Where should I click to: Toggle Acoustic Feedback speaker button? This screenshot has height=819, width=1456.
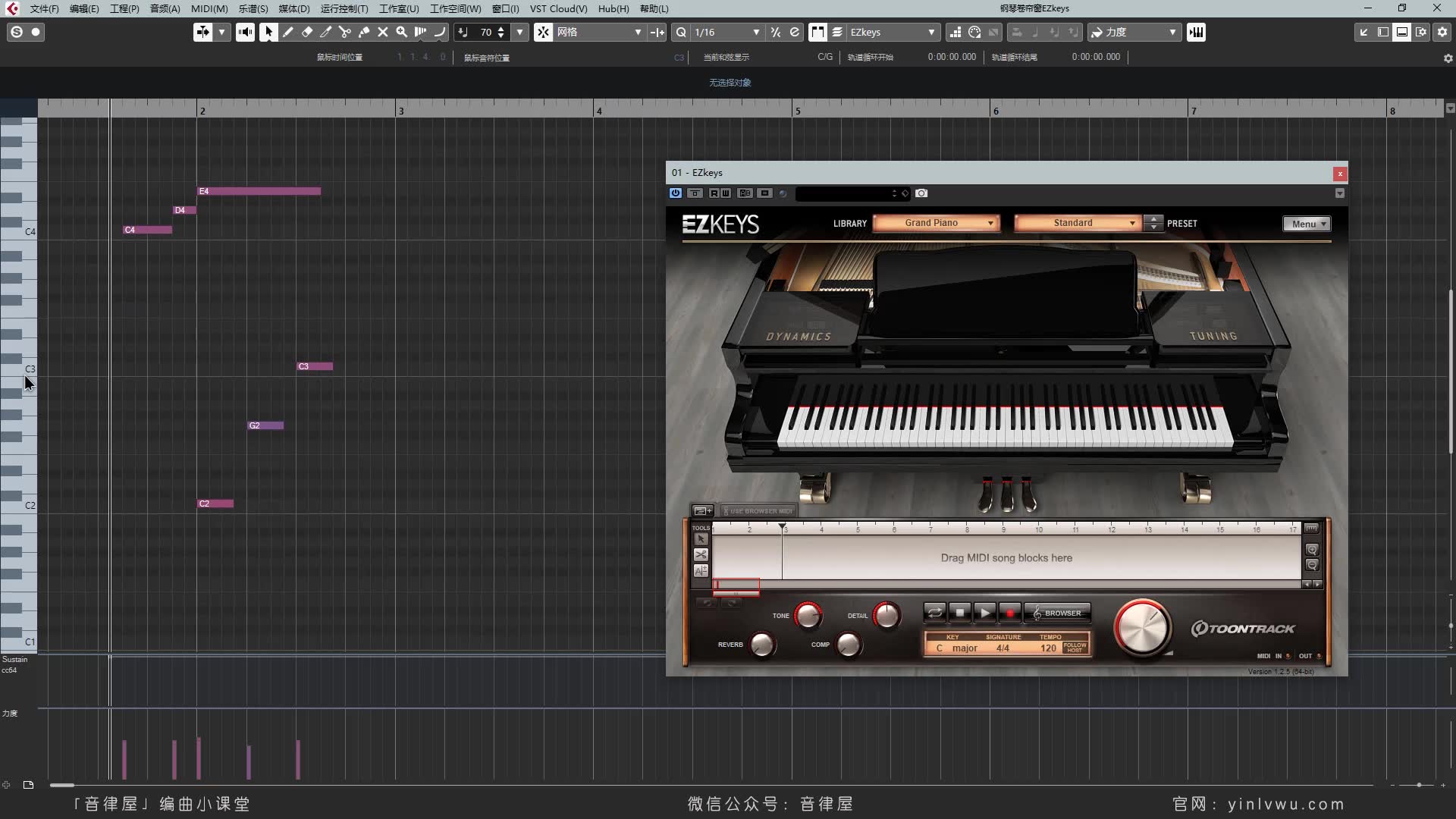click(x=245, y=32)
